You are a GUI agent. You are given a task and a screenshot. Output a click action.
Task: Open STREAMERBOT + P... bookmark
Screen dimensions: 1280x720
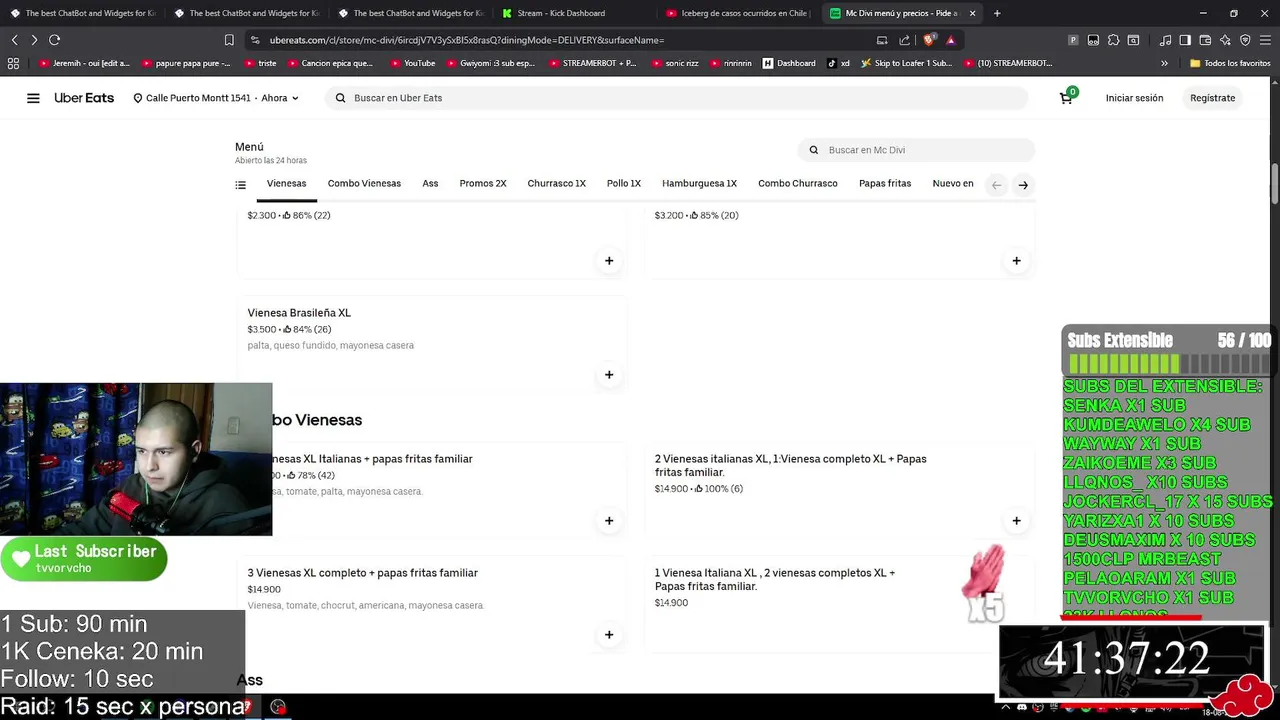592,63
